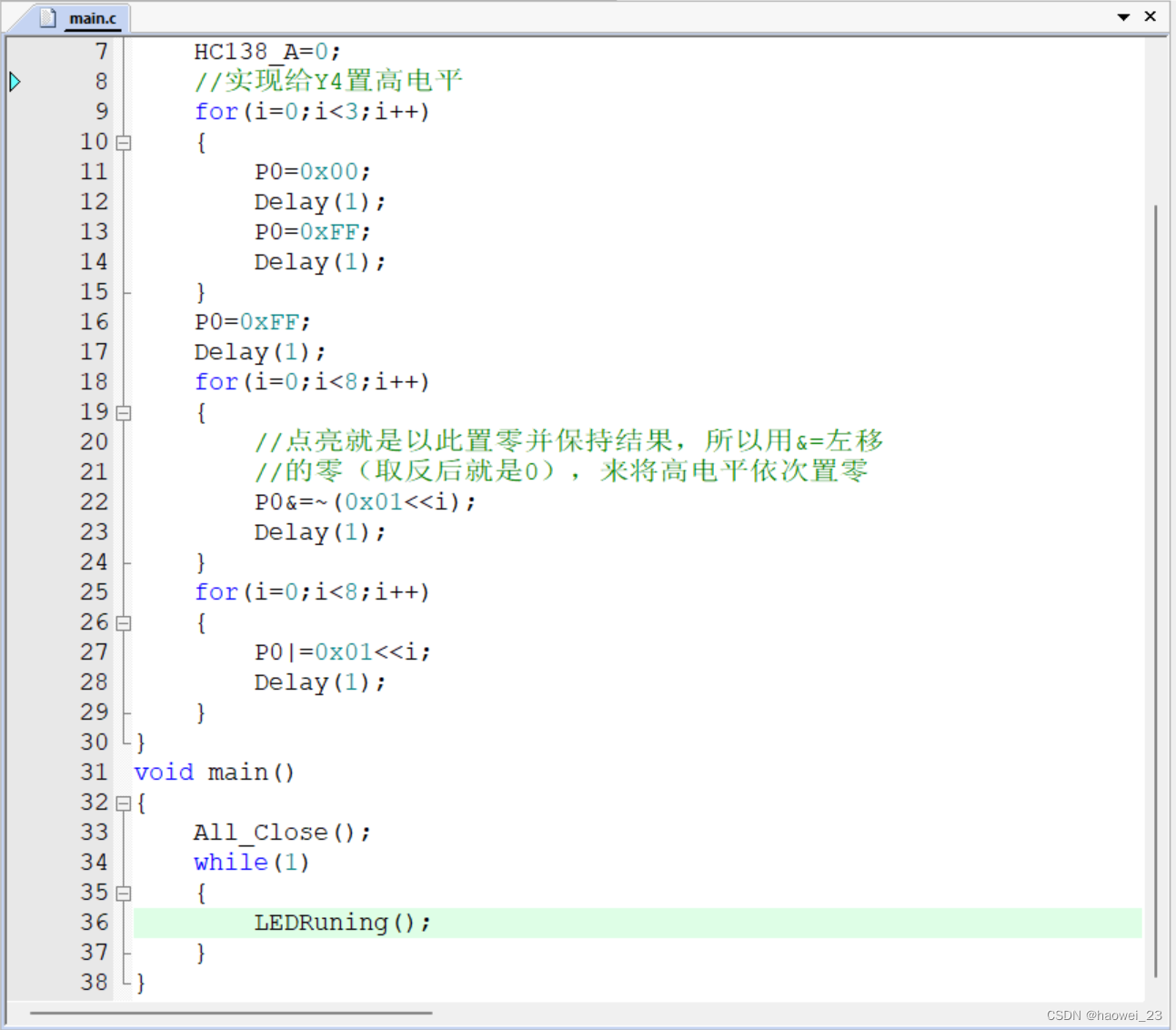Collapse the for block at line 26
1176x1030 pixels.
(124, 623)
